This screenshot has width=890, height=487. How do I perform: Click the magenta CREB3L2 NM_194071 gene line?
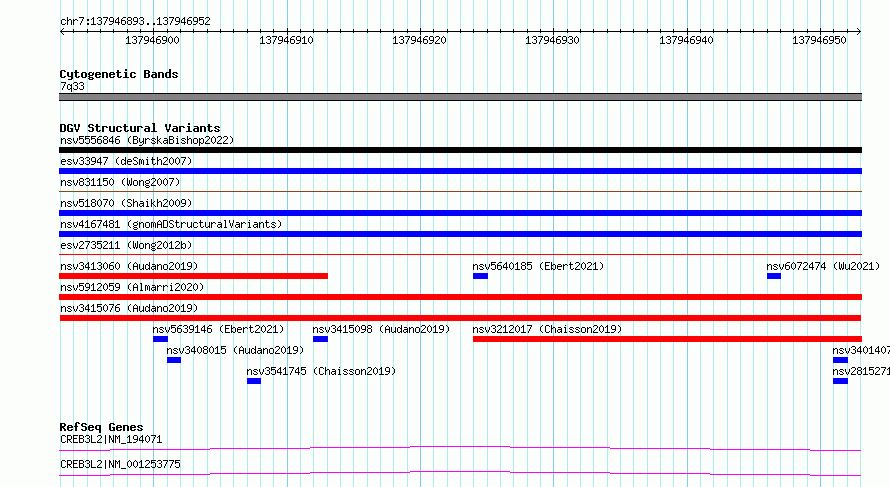tap(460, 448)
